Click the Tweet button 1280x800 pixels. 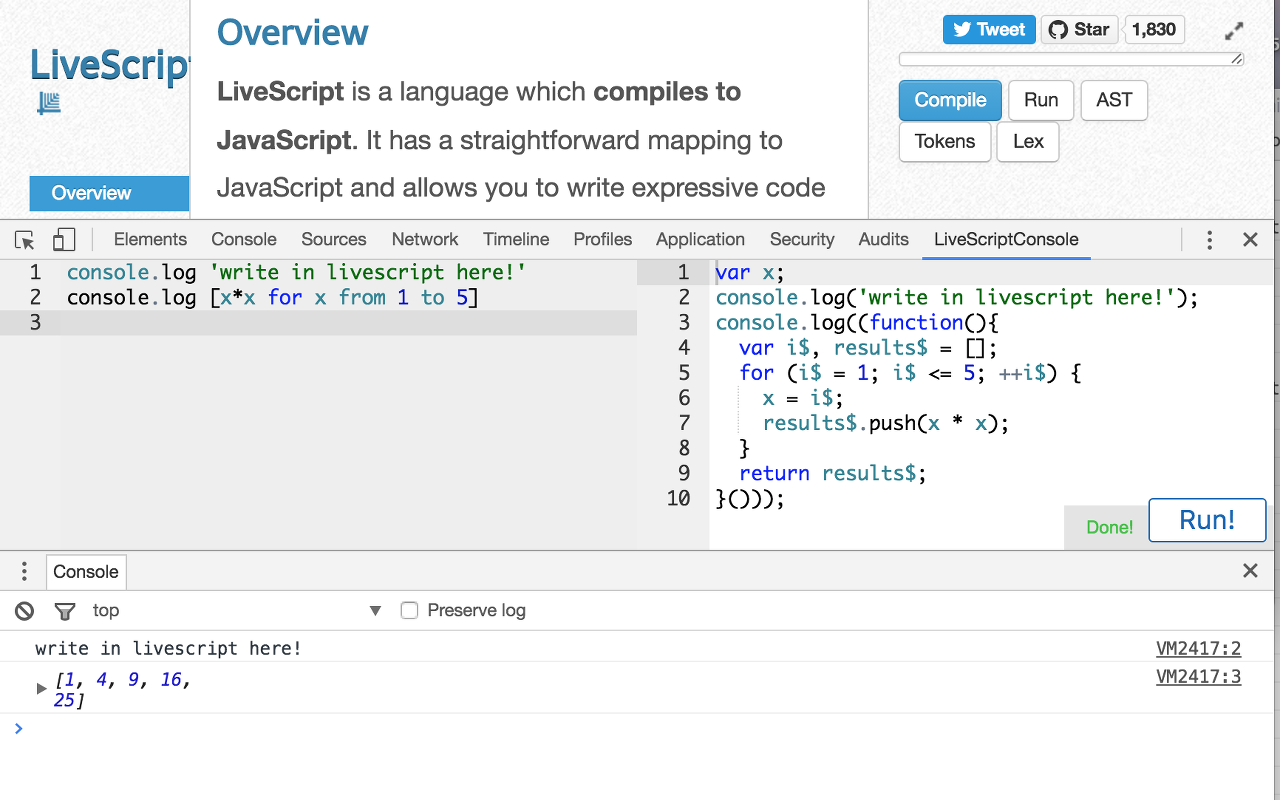988,30
